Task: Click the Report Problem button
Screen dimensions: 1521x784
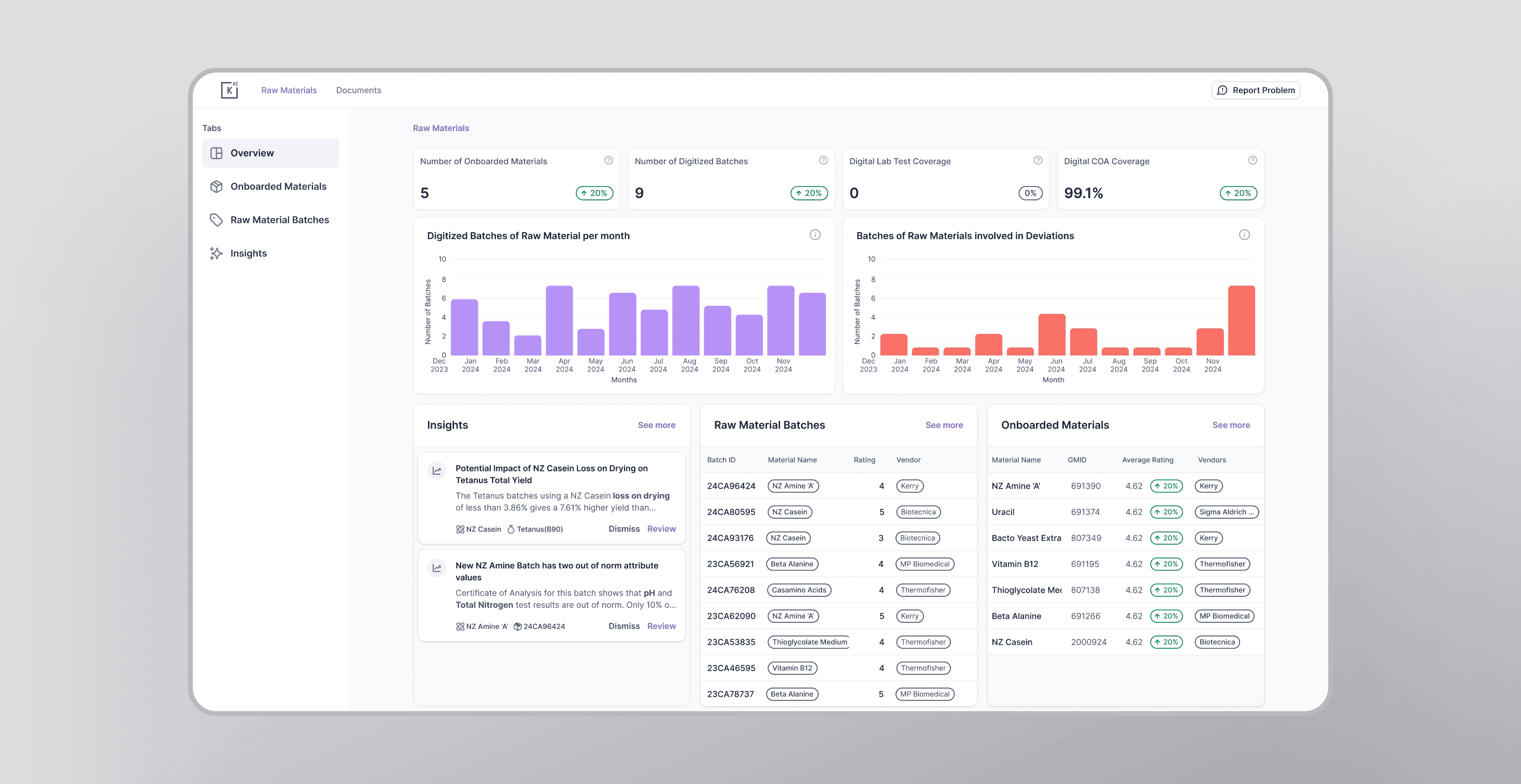Action: [1256, 90]
